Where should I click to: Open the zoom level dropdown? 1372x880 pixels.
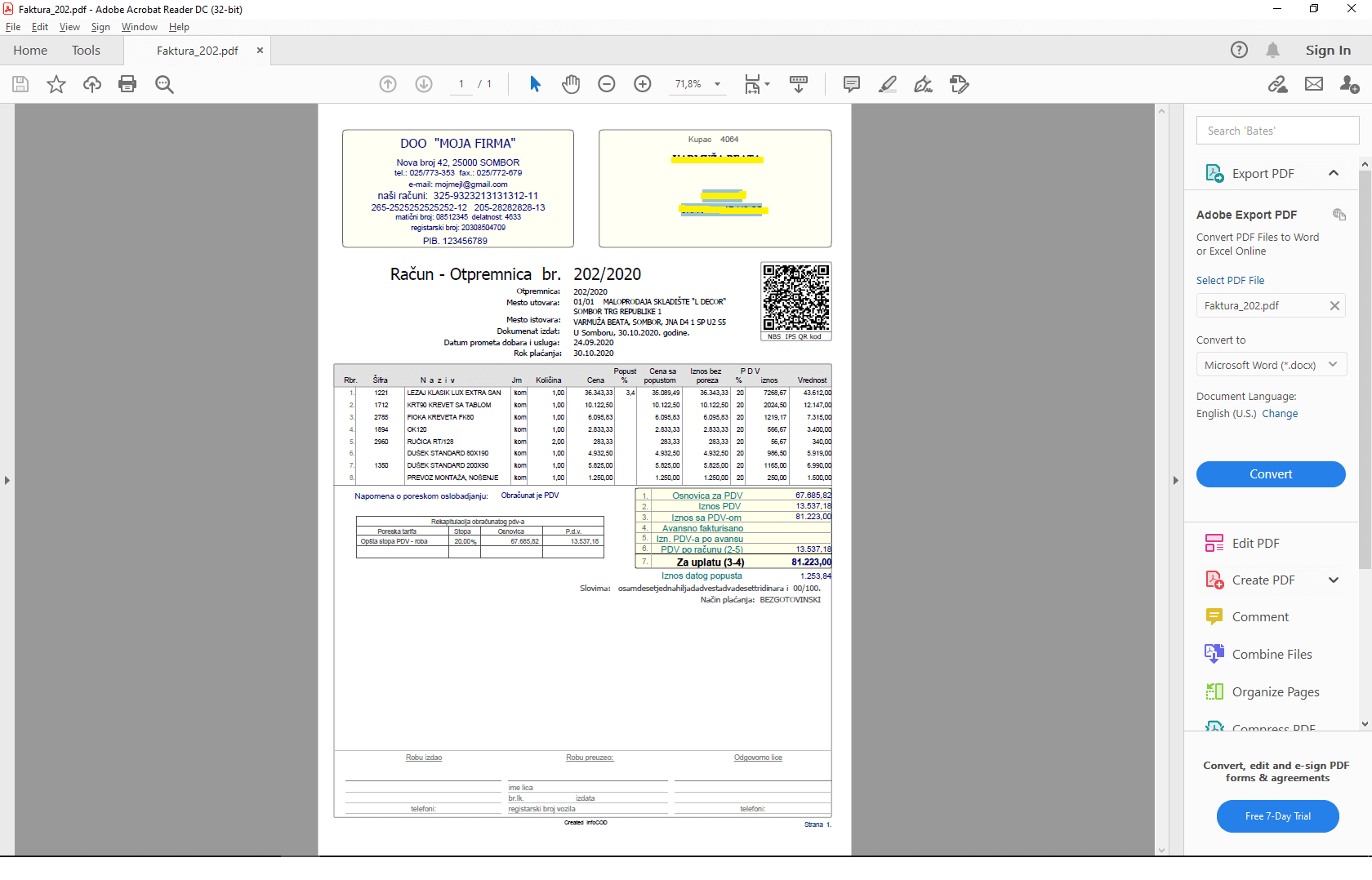[x=718, y=84]
